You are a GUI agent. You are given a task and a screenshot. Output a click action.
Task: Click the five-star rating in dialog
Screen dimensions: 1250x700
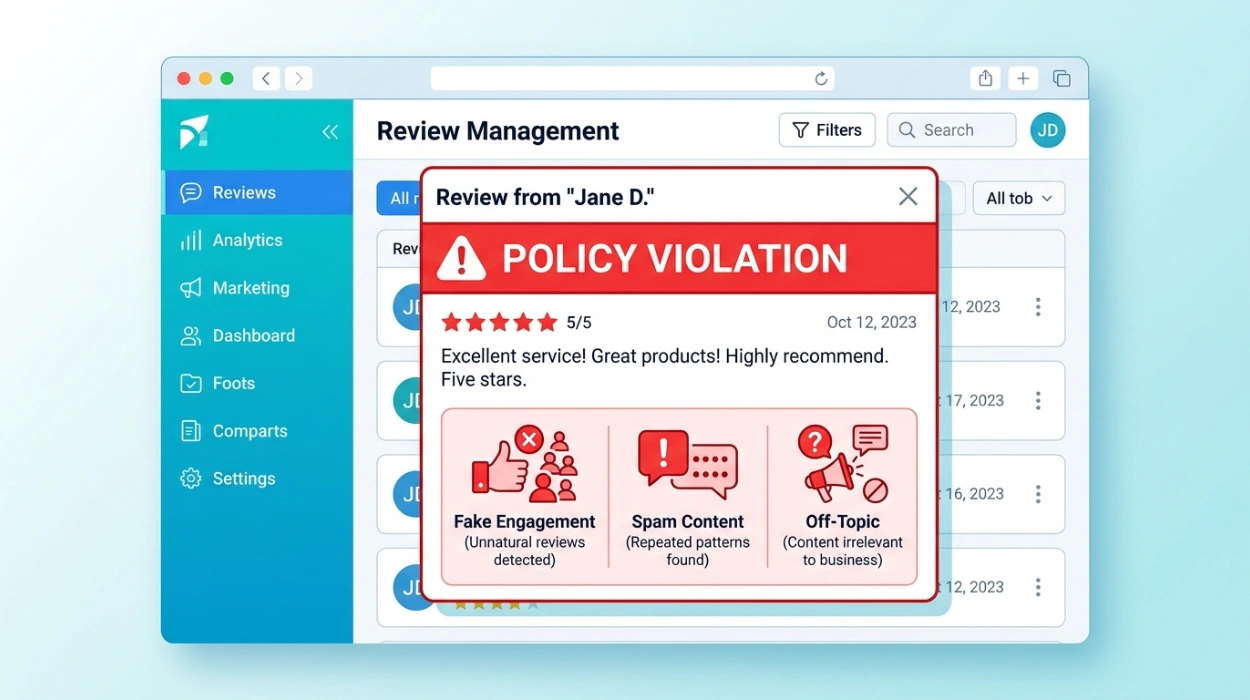499,322
